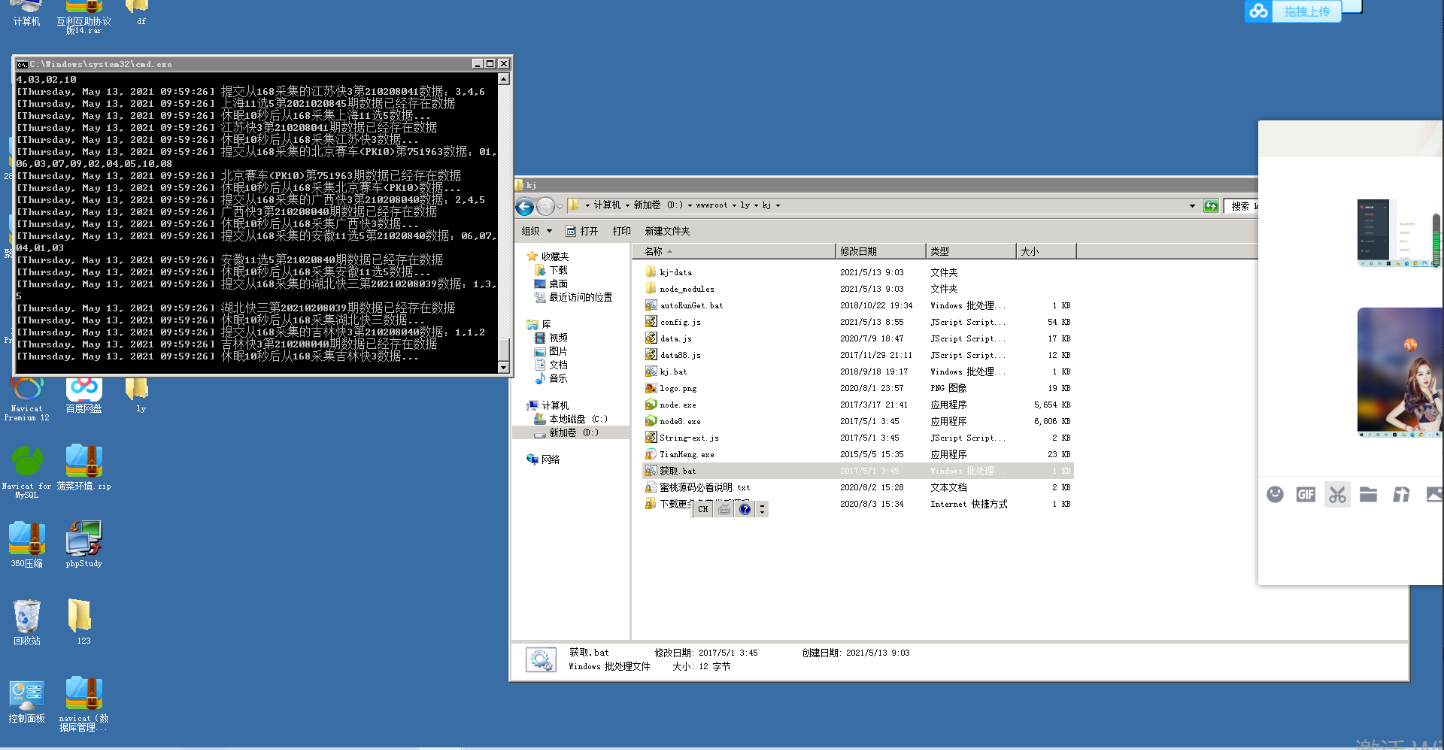Click cmd window scrollbar up arrow
1444x750 pixels.
tap(504, 78)
